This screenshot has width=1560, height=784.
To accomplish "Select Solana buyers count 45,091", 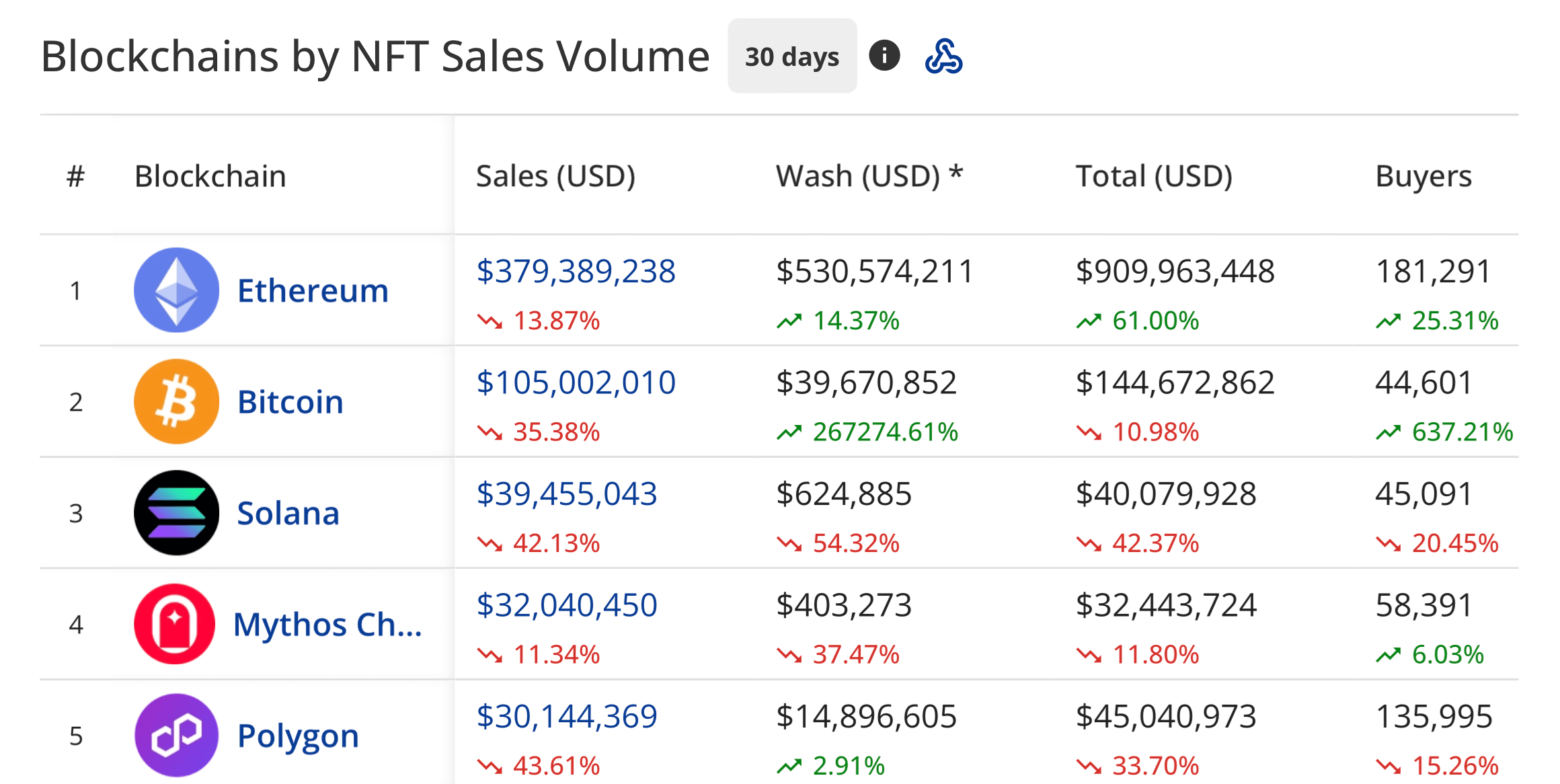I will [1424, 494].
